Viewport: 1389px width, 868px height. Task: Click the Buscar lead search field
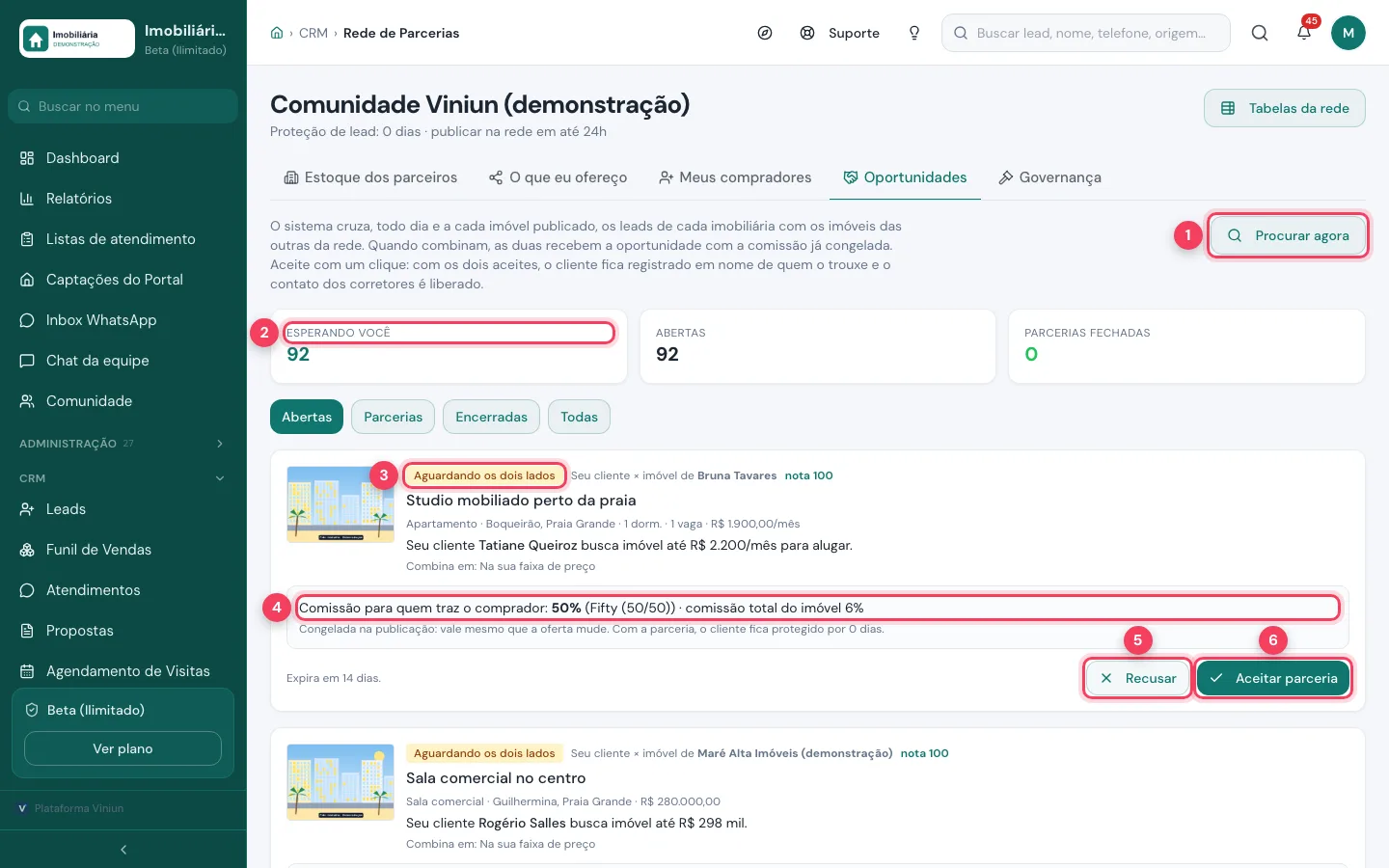pos(1086,33)
